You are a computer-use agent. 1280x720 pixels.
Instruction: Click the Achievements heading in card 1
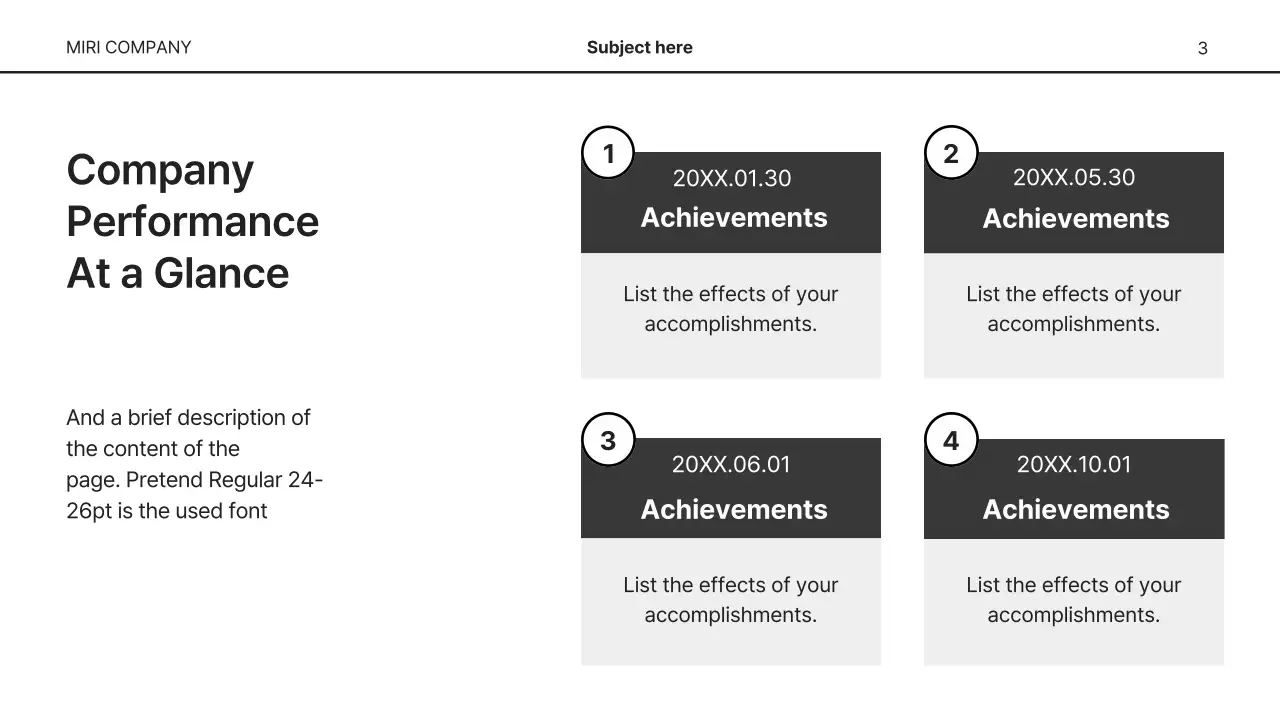point(733,218)
